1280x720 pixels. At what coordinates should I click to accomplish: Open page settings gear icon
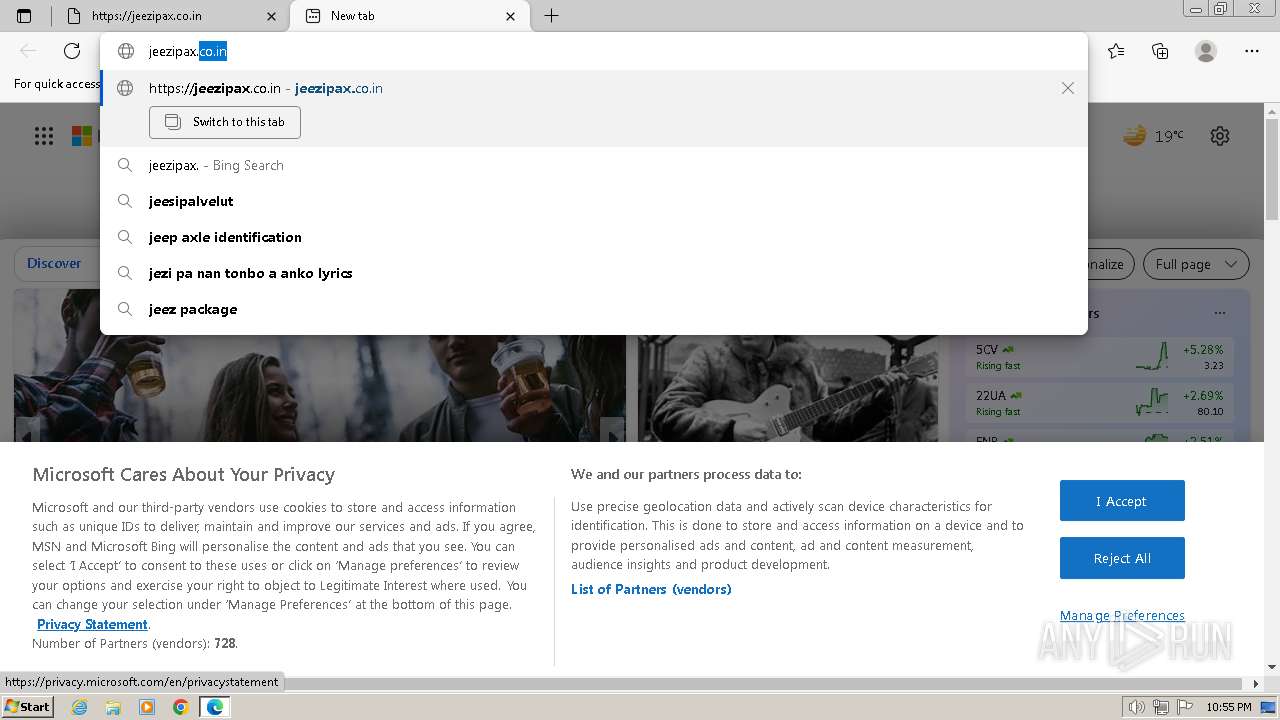(1220, 136)
